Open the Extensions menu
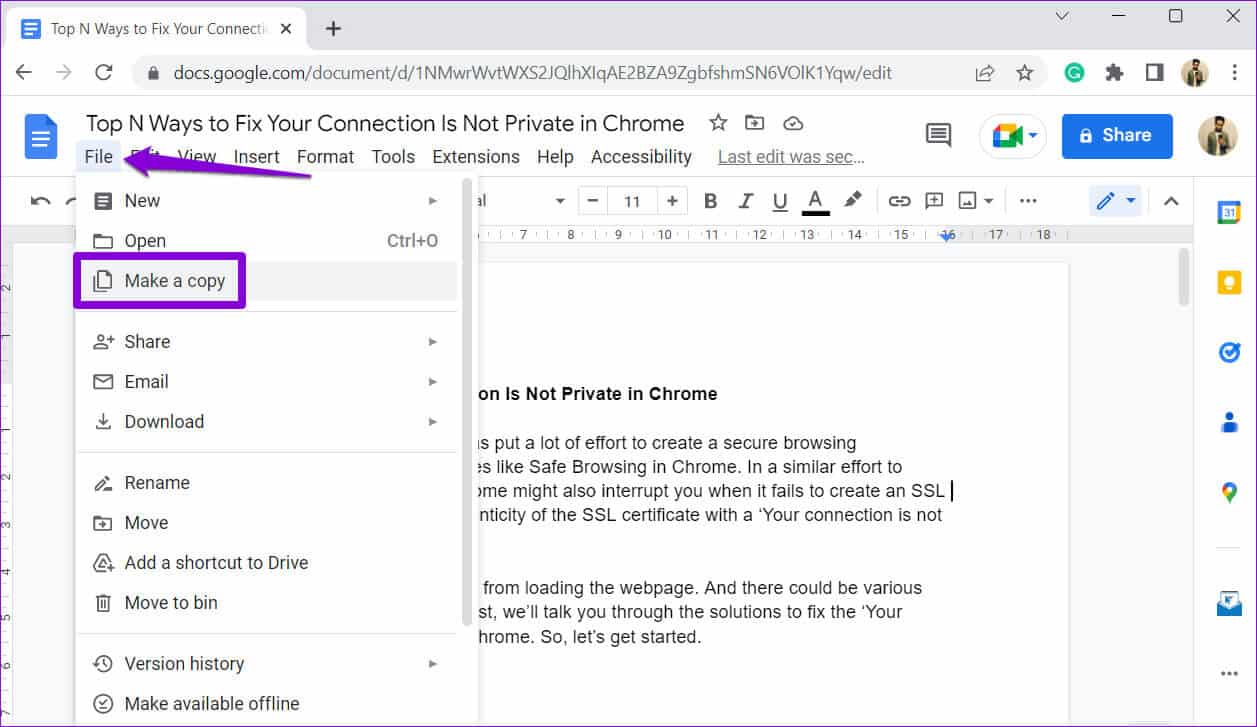 tap(475, 157)
